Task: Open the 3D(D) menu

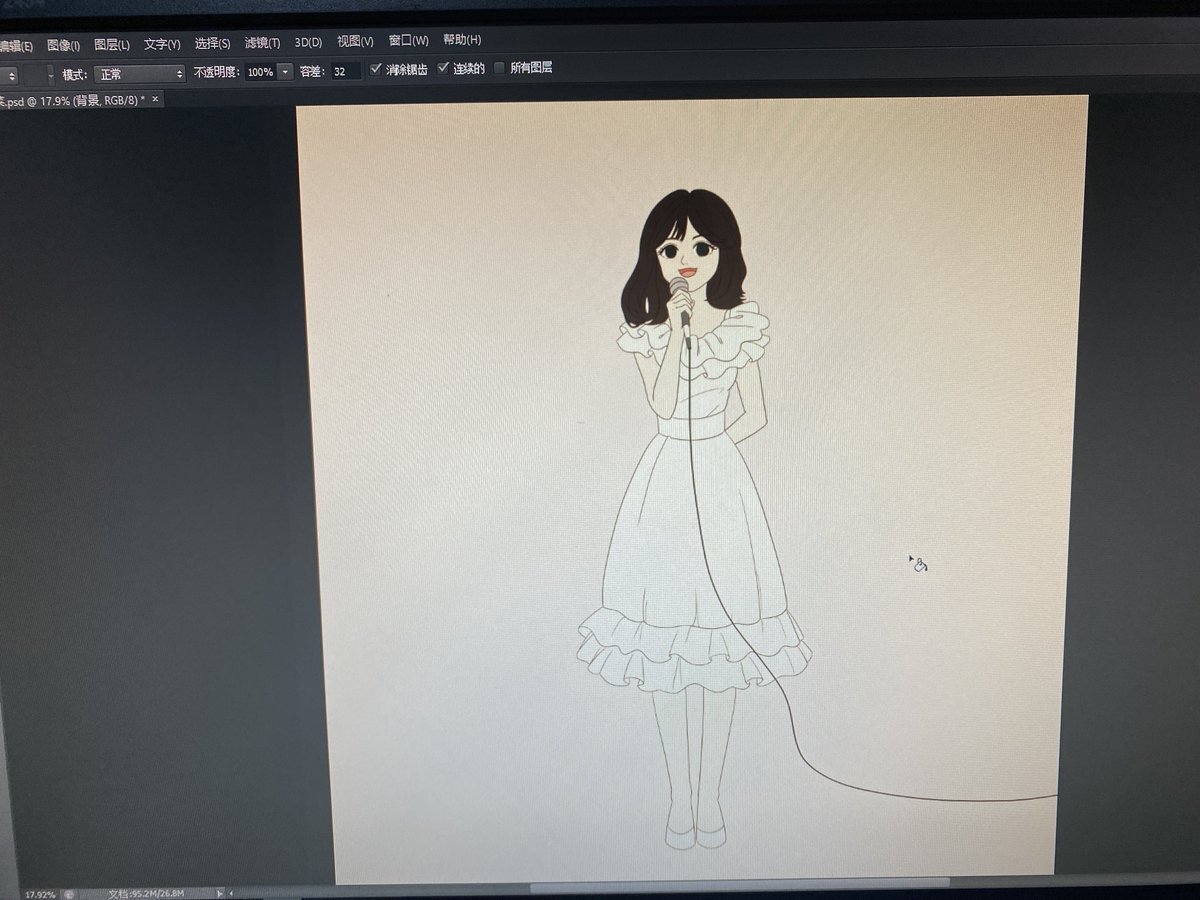Action: [308, 42]
